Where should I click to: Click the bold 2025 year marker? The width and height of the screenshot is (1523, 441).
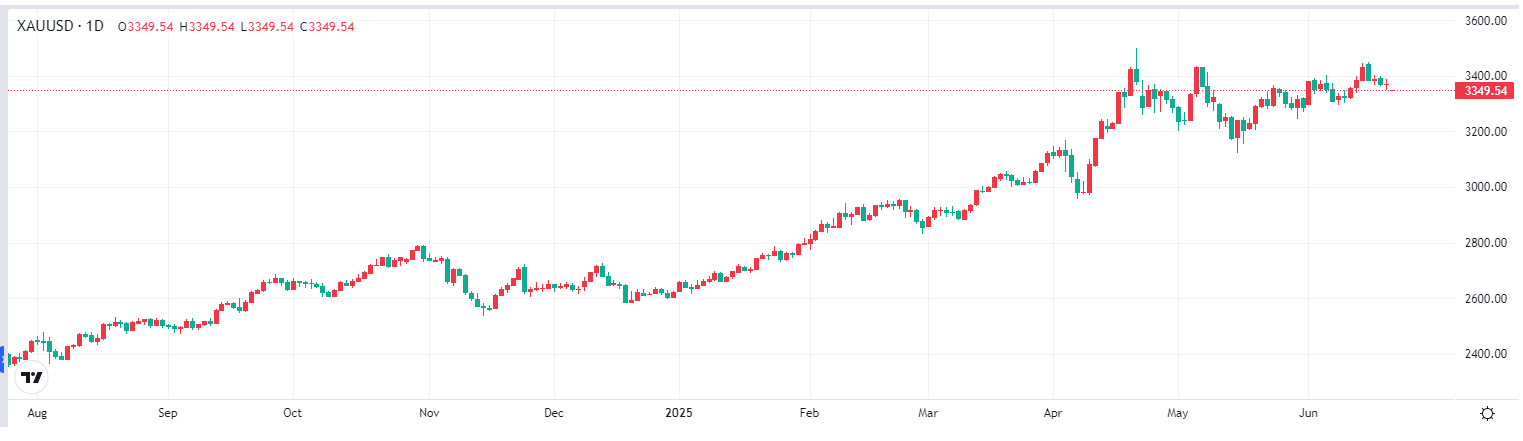click(678, 413)
